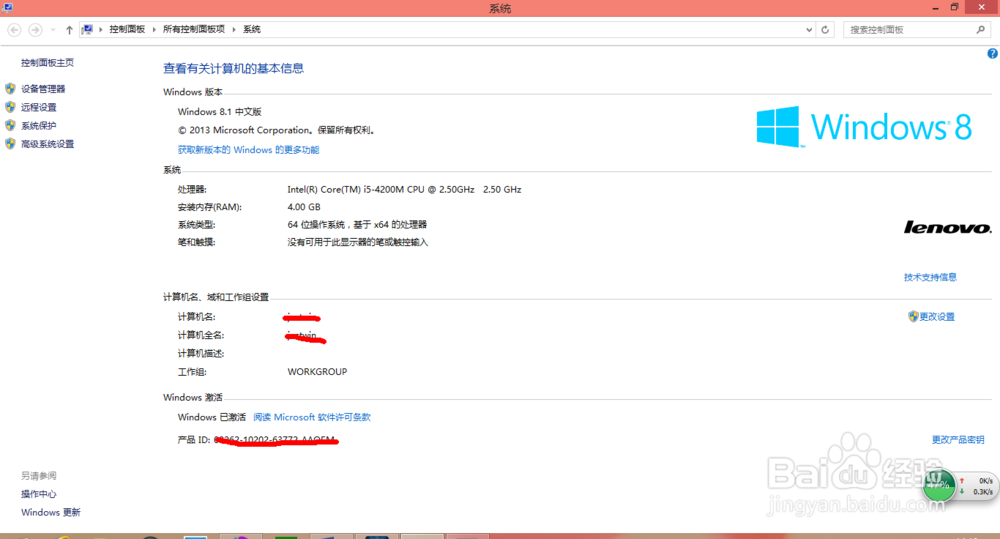This screenshot has height=539, width=1000.
Task: Open 系统保护 in the left pane
Action: pos(38,126)
